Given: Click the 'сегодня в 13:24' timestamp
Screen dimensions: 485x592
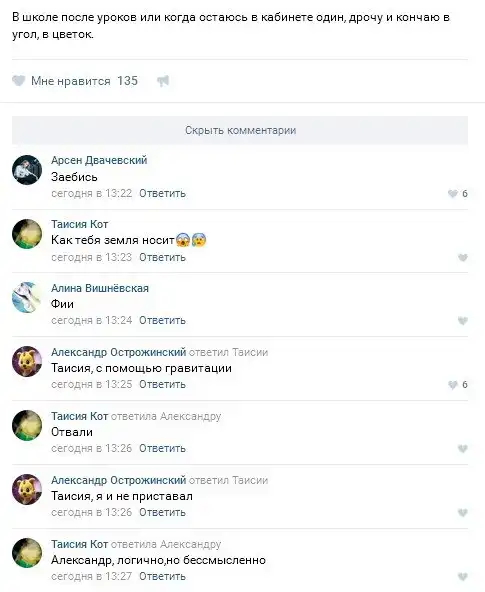Looking at the screenshot, I should tap(92, 320).
